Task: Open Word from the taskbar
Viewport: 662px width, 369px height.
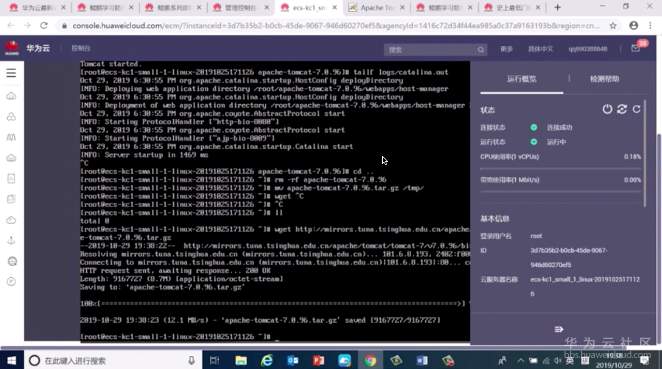Action: (422, 361)
